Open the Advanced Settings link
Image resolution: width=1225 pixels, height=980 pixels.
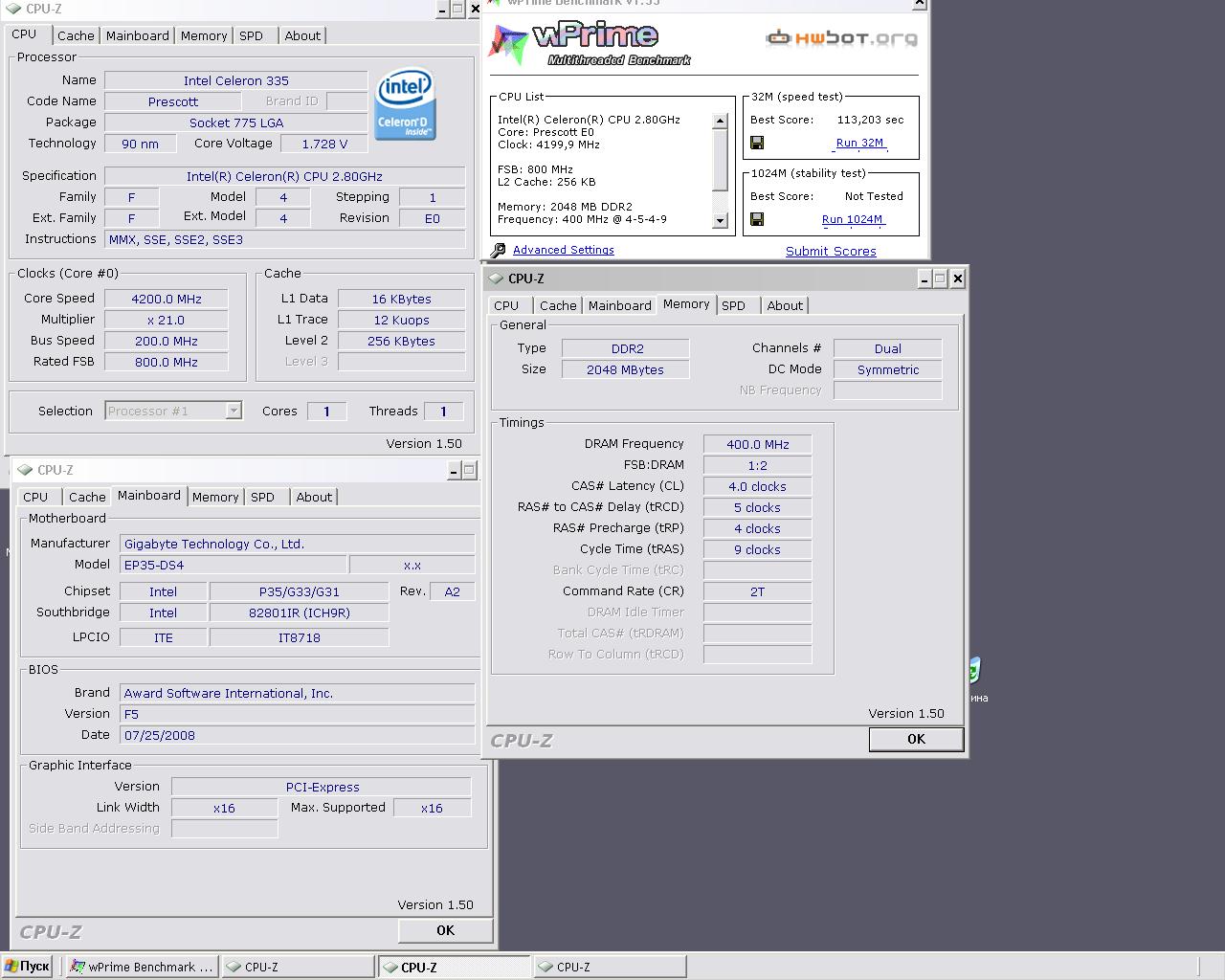[x=564, y=250]
